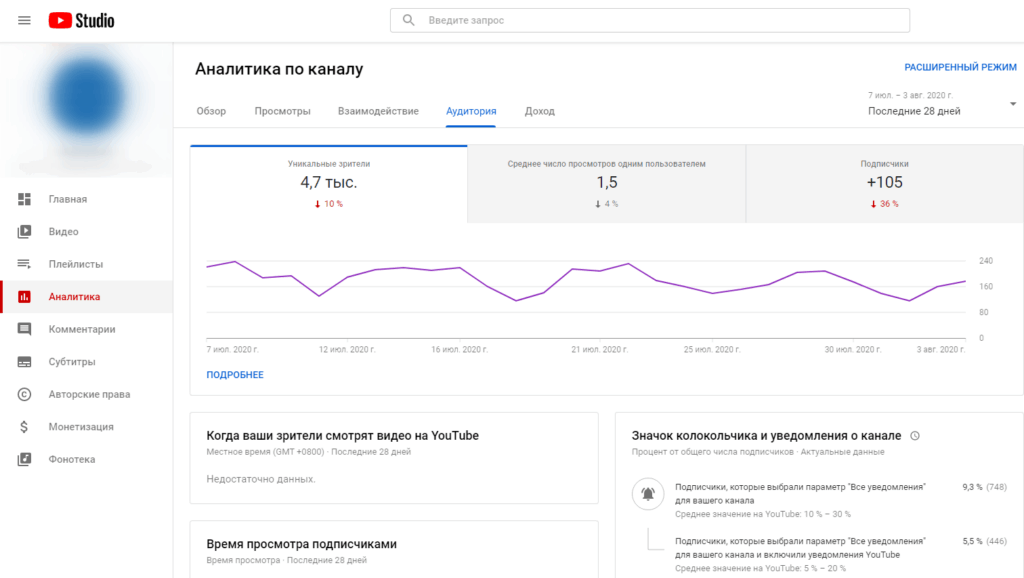Click the 7 июл. 2020 г. axis label
This screenshot has width=1024, height=578.
click(x=232, y=349)
